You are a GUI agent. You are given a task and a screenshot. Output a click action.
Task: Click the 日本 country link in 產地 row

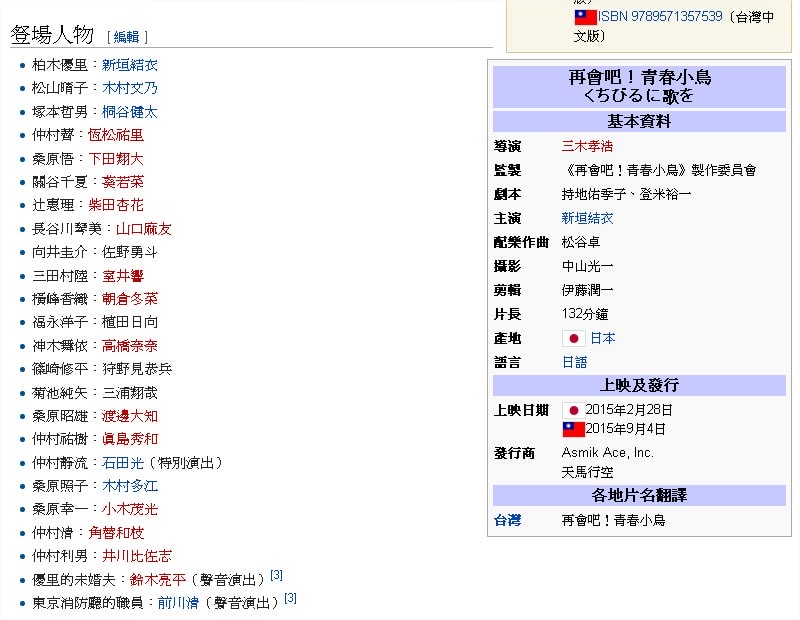tap(603, 338)
